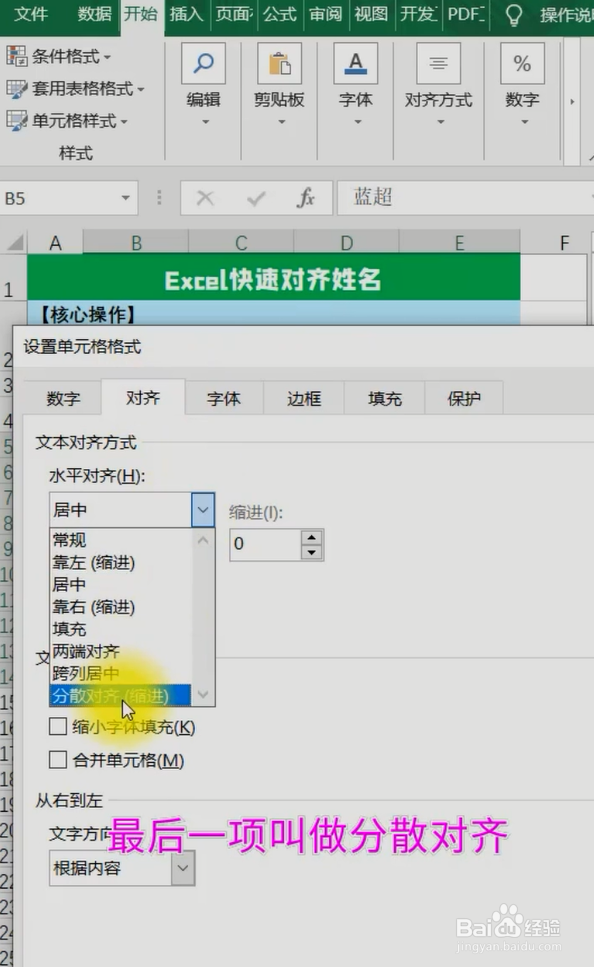Open the 字体 font group icon
Viewport: 594px width, 967px height.
point(355,64)
